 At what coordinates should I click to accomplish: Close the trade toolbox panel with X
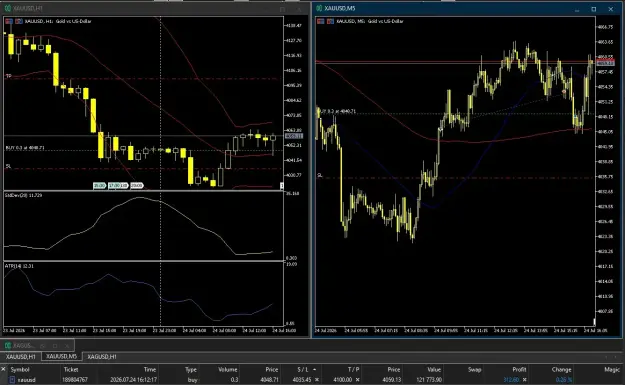[3, 369]
